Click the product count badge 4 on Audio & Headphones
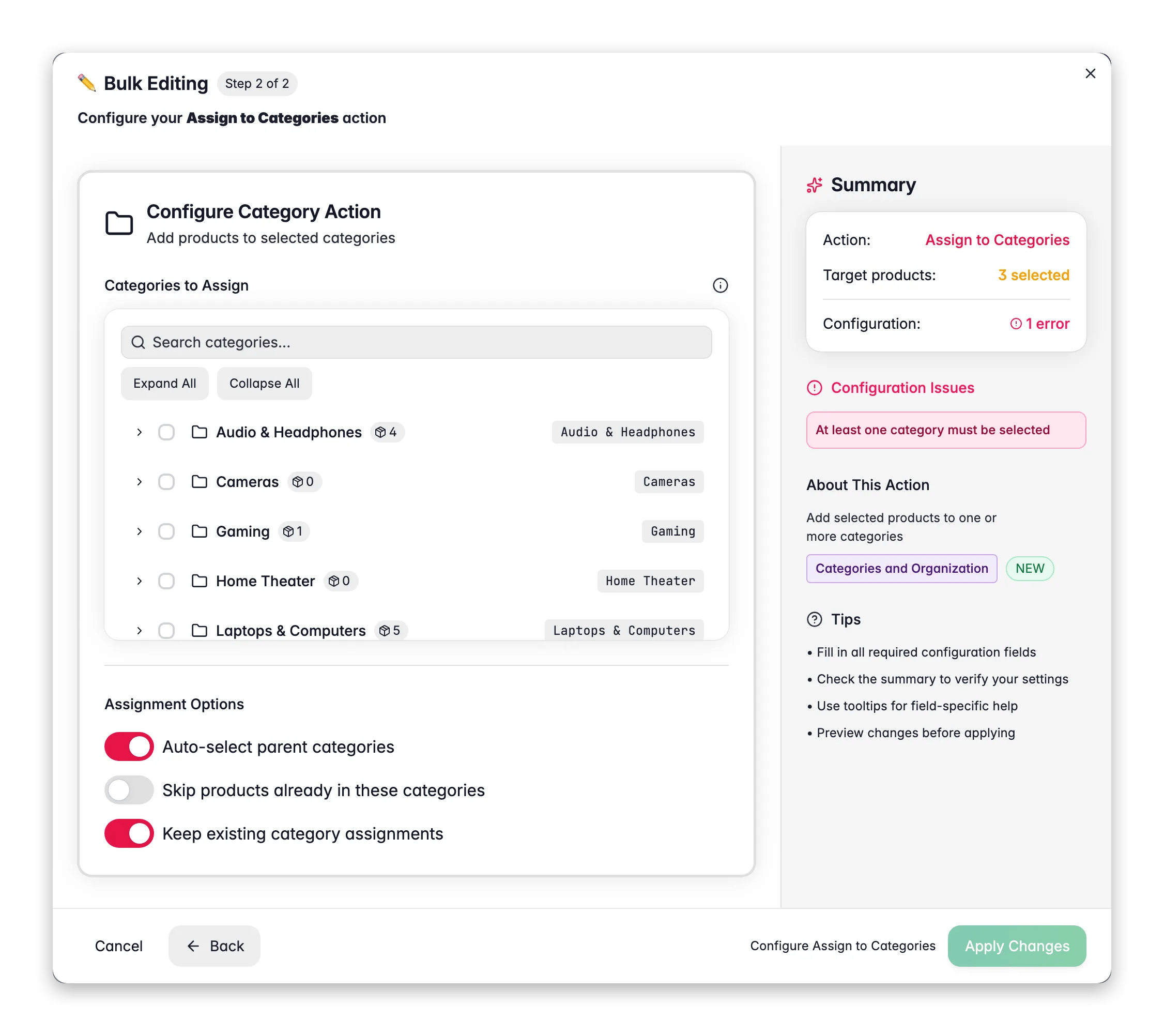Screen dimensions: 1164x1036 (x=387, y=432)
